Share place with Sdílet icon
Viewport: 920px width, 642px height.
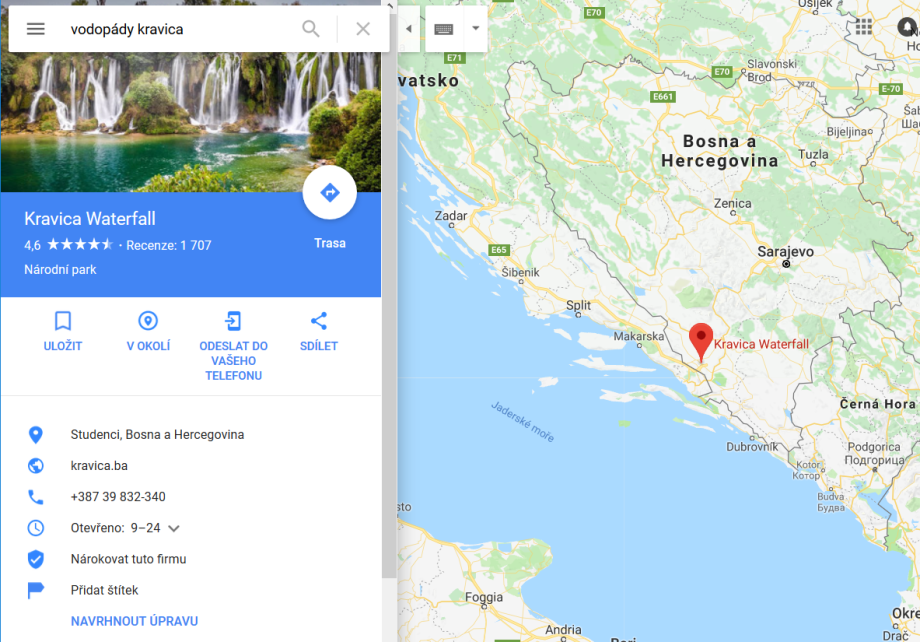click(x=319, y=332)
